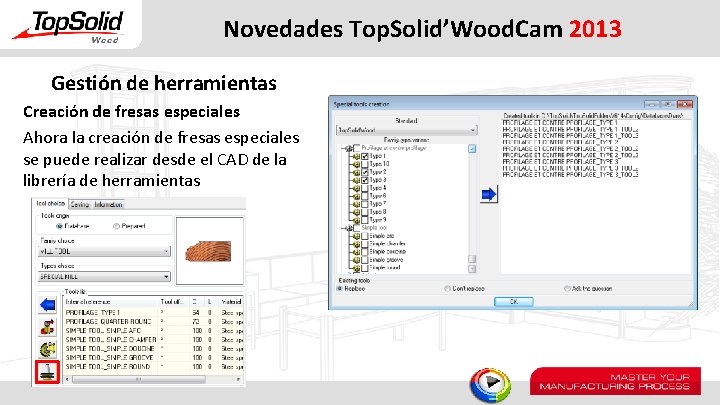Viewport: 720px width, 405px height.
Task: Click the Type 9 tree node icon
Action: tap(356, 220)
